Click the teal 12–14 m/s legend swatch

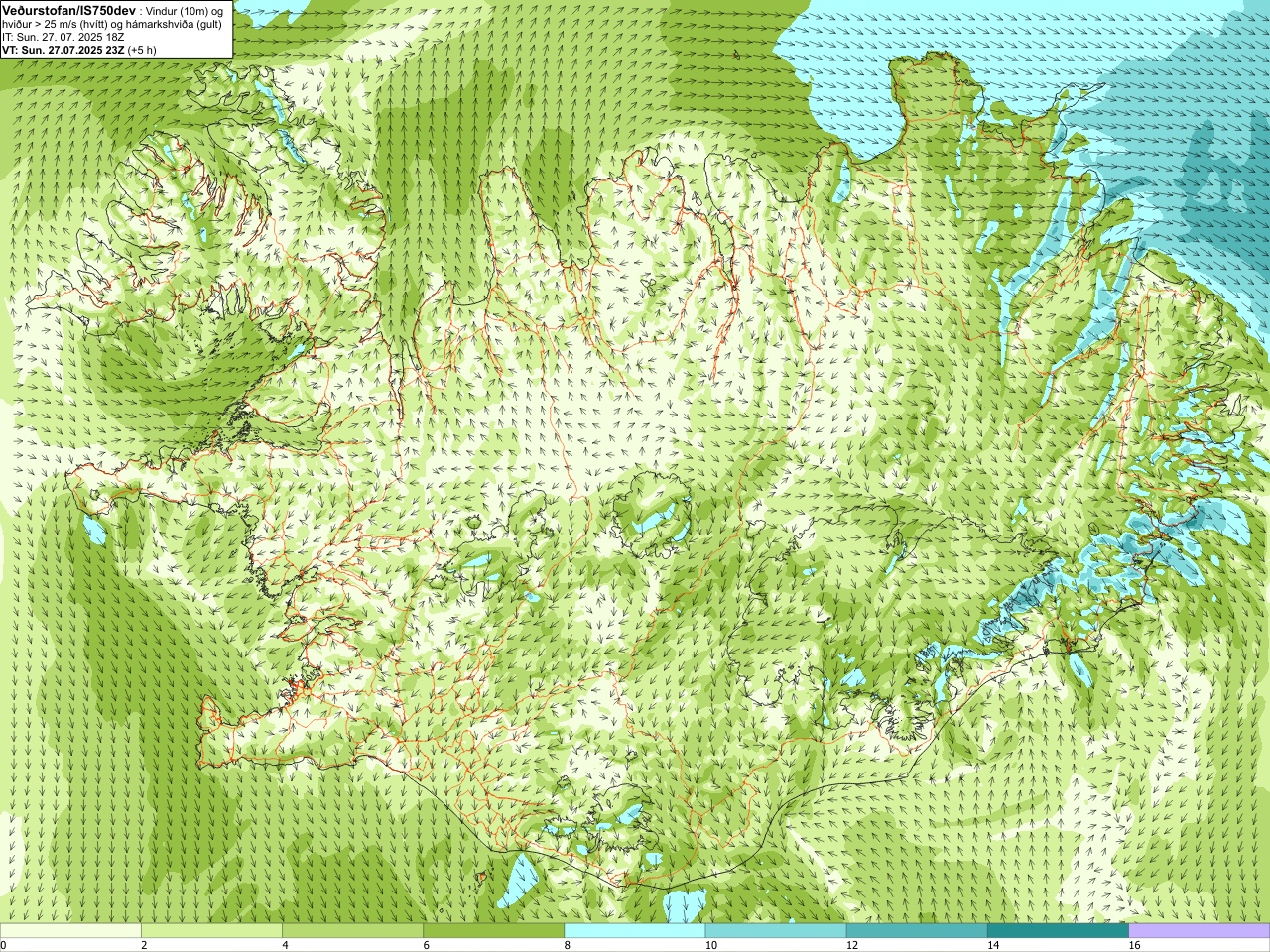coord(917,931)
